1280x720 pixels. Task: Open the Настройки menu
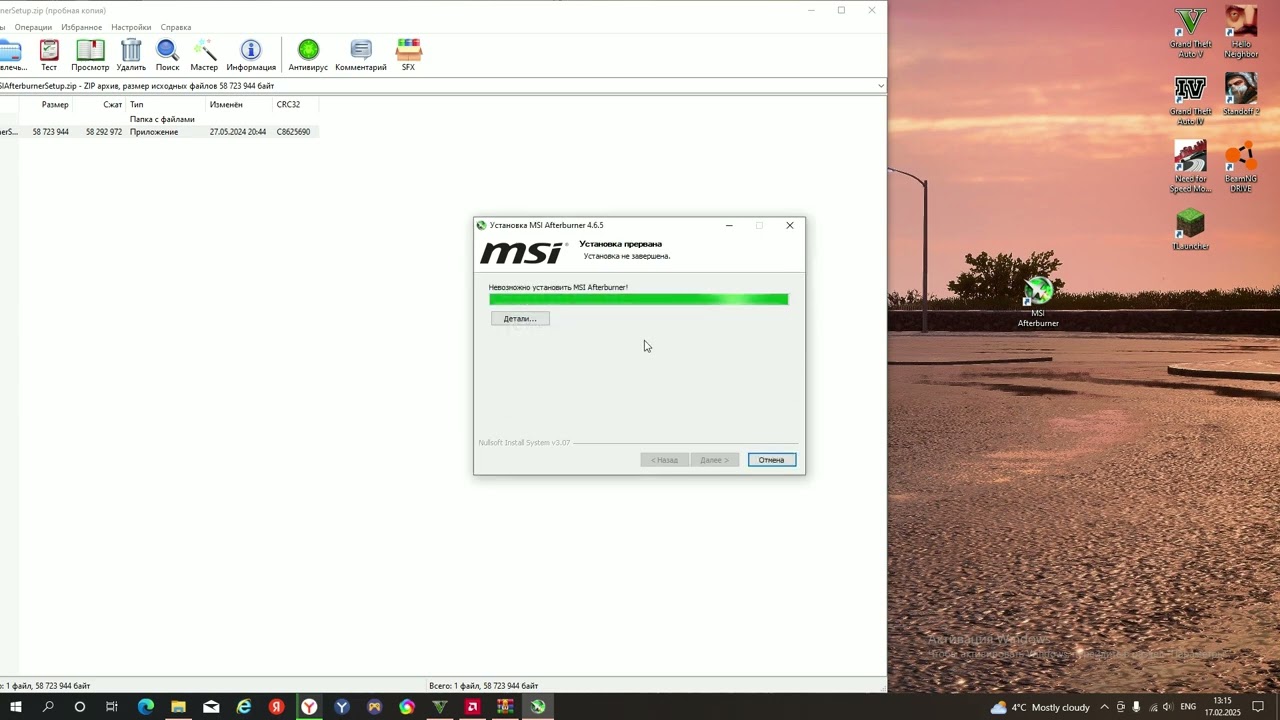coord(131,27)
